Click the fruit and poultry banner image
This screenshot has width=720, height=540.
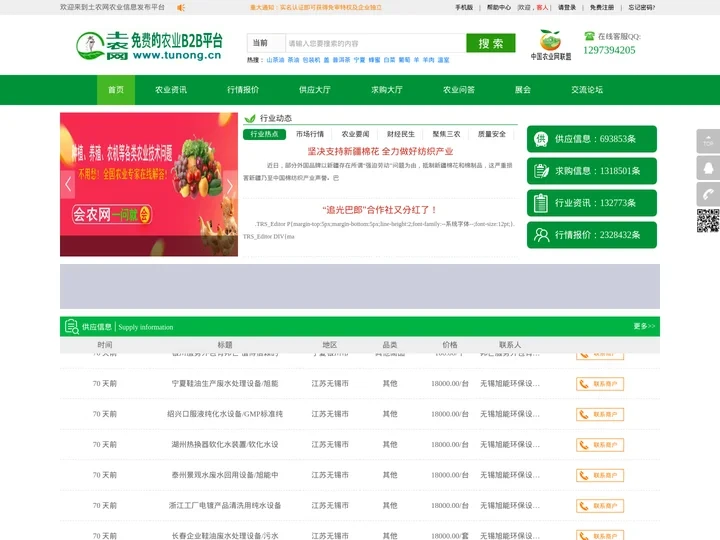click(149, 185)
